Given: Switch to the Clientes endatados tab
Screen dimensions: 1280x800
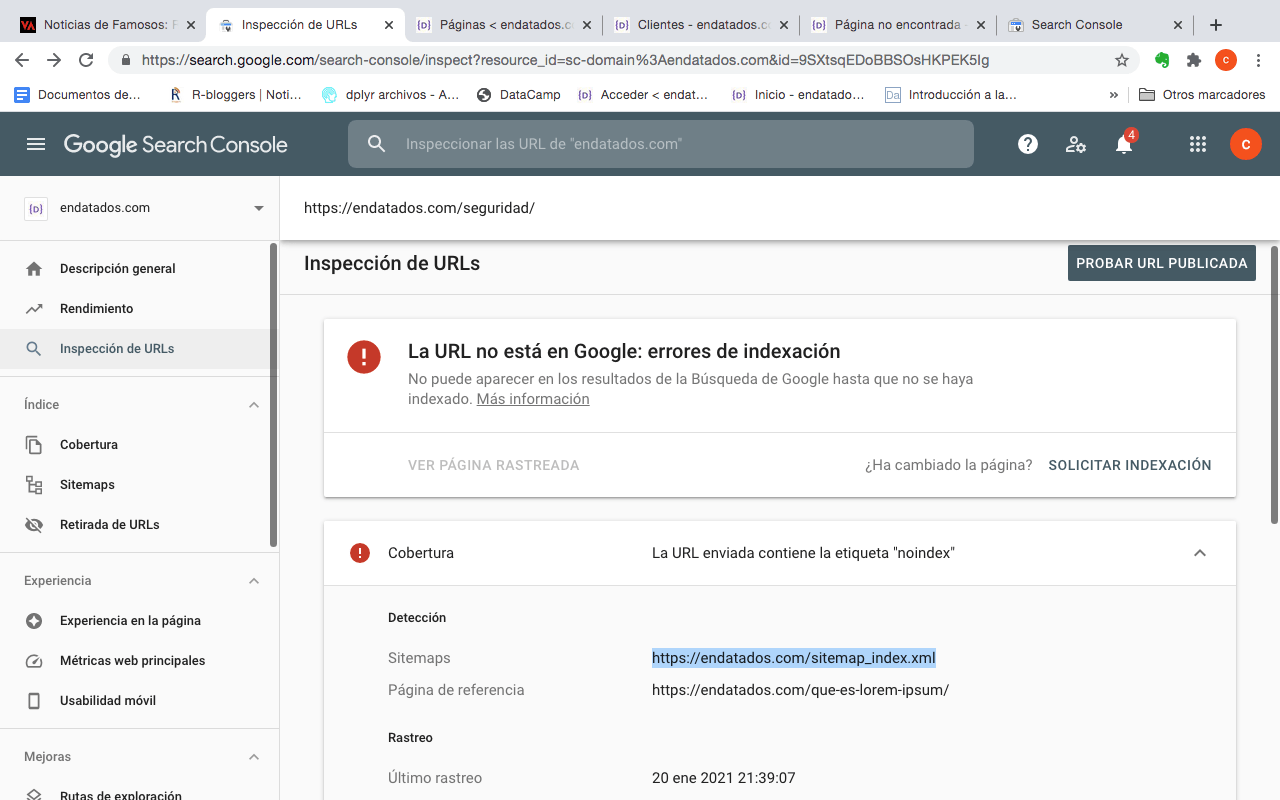Looking at the screenshot, I should pyautogui.click(x=703, y=25).
